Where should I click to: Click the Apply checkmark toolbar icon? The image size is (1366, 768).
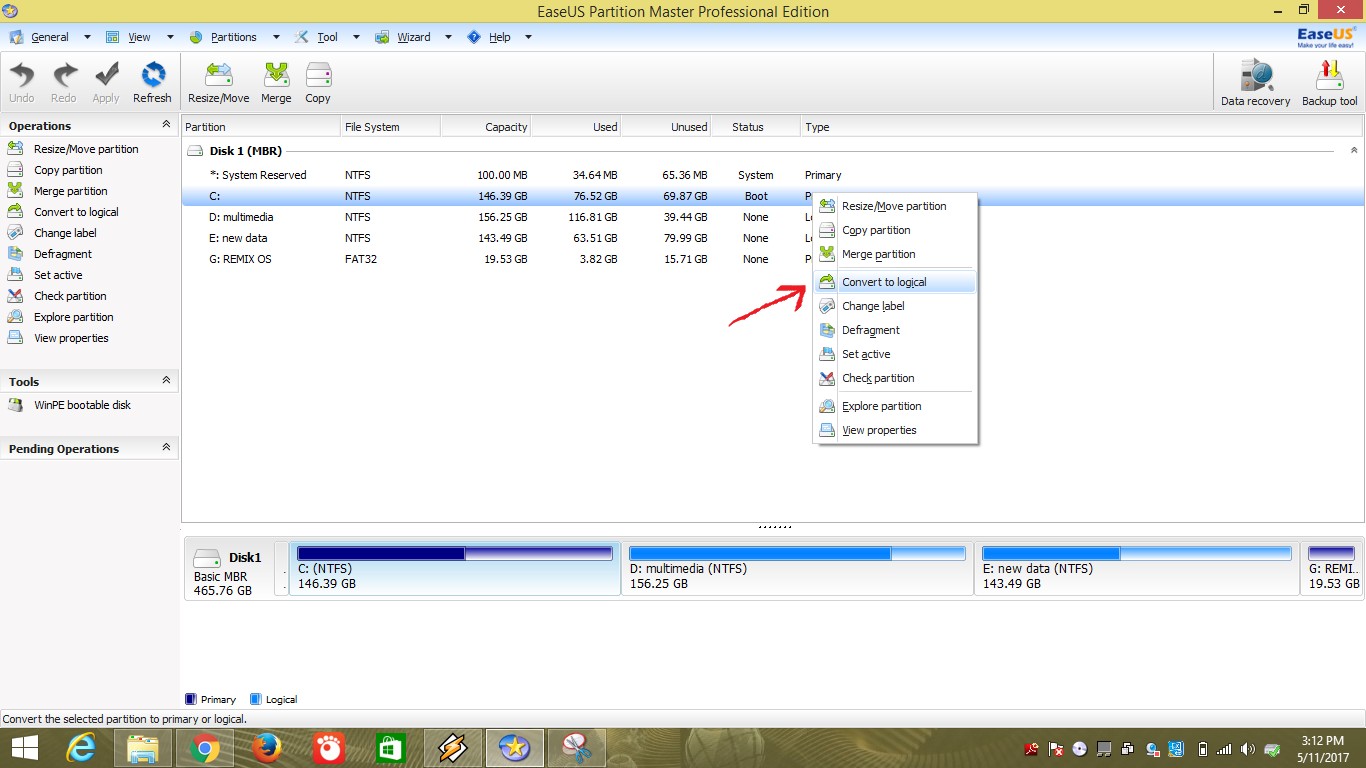[x=106, y=83]
